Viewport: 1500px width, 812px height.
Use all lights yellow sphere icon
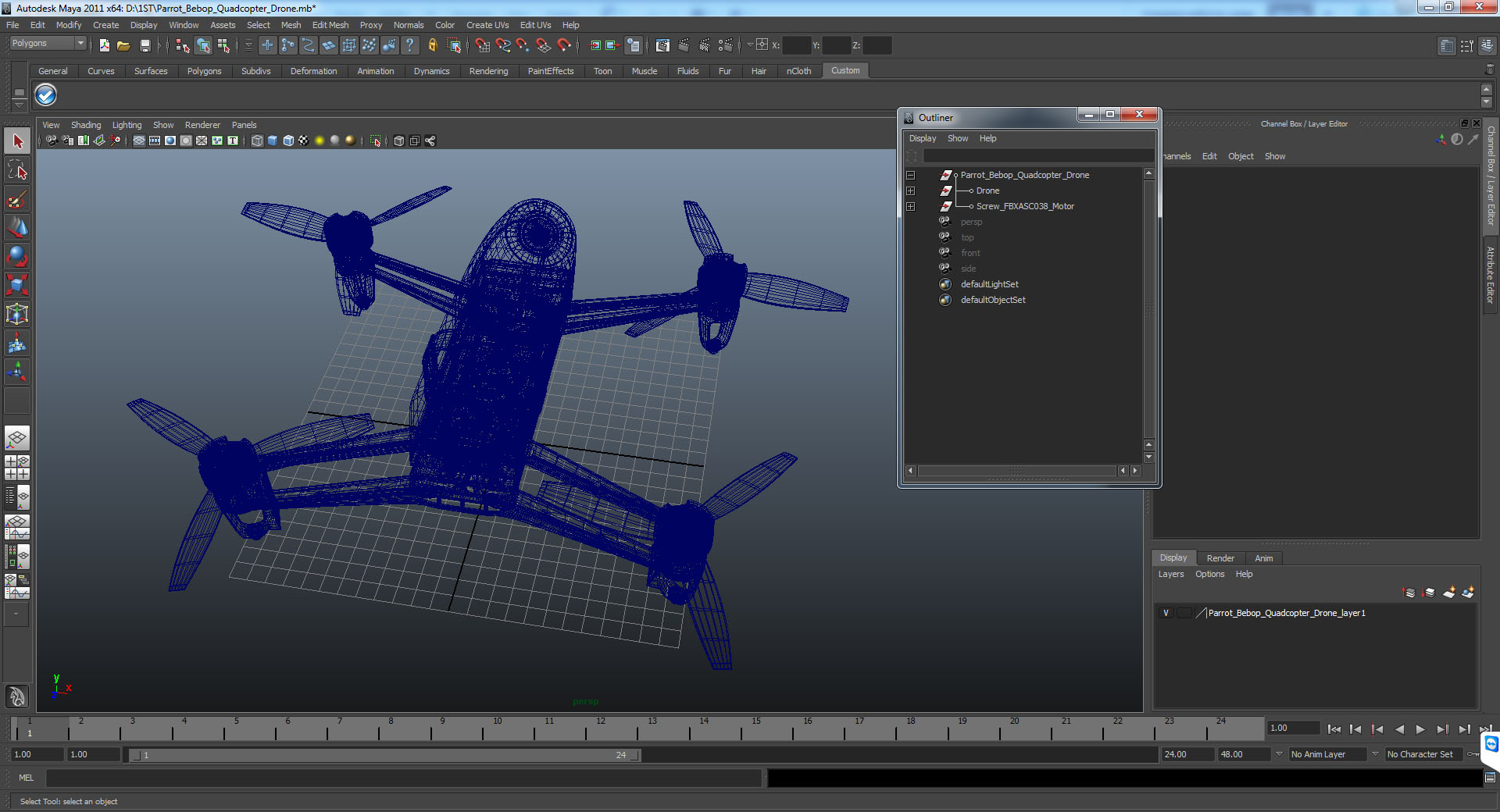pos(320,141)
